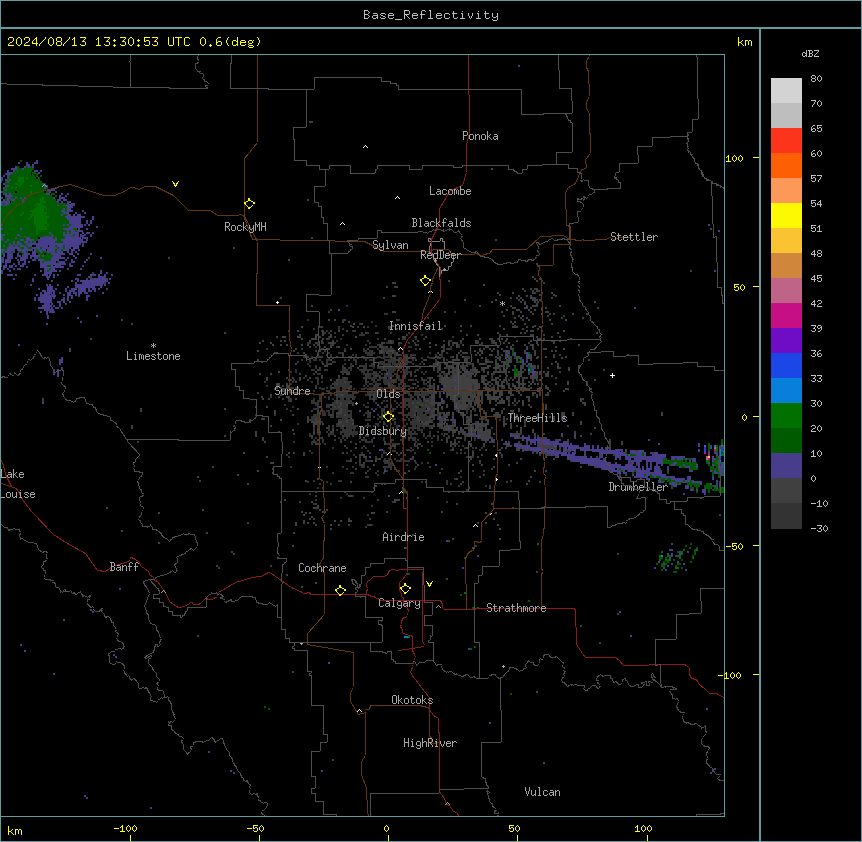Click the Airdrie label
Screen dimensions: 862x842
point(404,537)
